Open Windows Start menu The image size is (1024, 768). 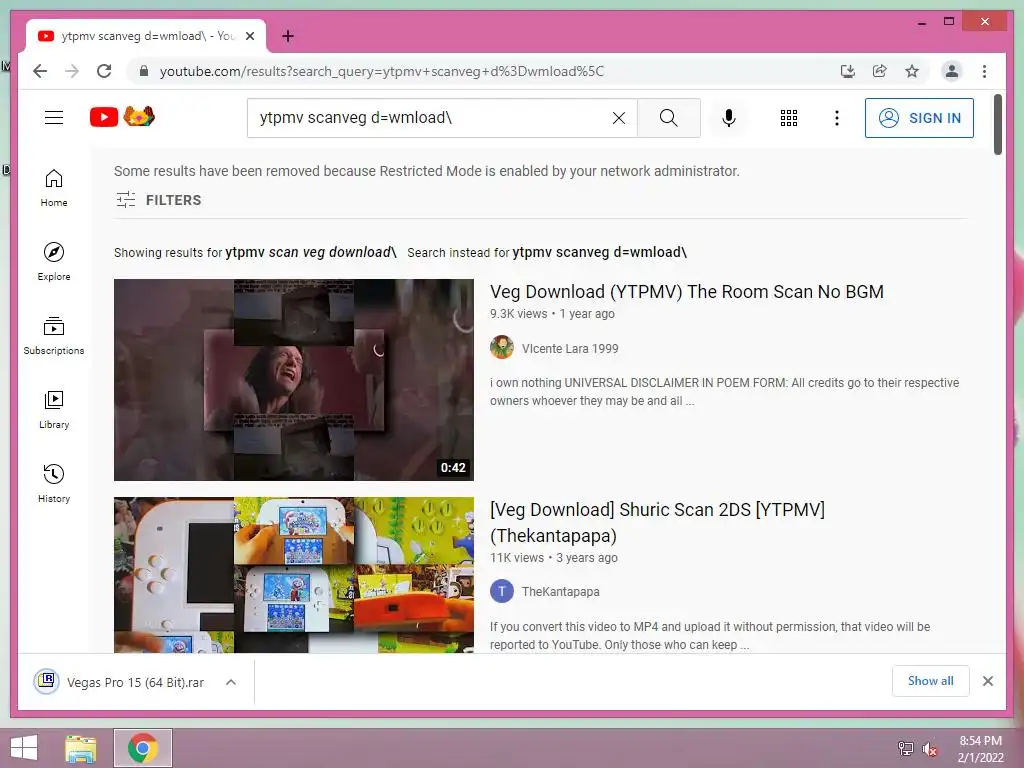tap(24, 748)
